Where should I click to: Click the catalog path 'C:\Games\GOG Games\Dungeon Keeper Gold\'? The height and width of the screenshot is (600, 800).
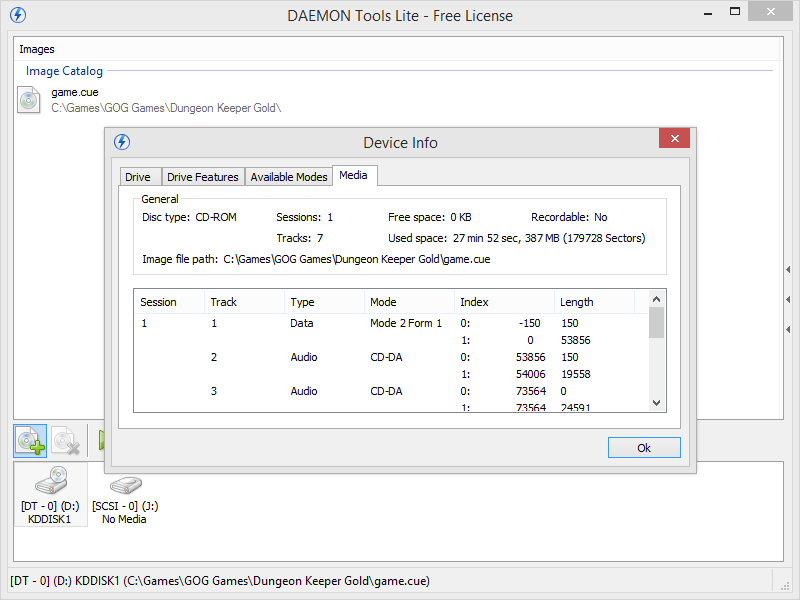point(166,108)
